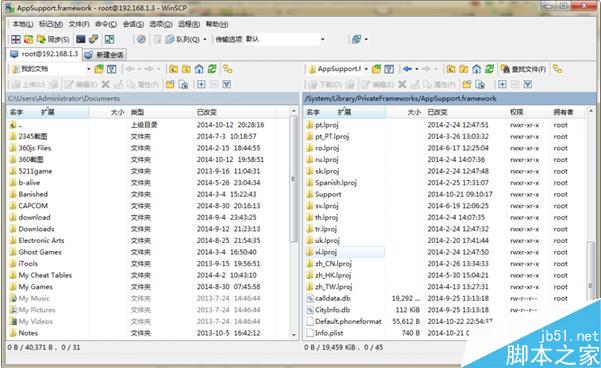
Task: Click the select files plus icon in local panel
Action: [201, 84]
